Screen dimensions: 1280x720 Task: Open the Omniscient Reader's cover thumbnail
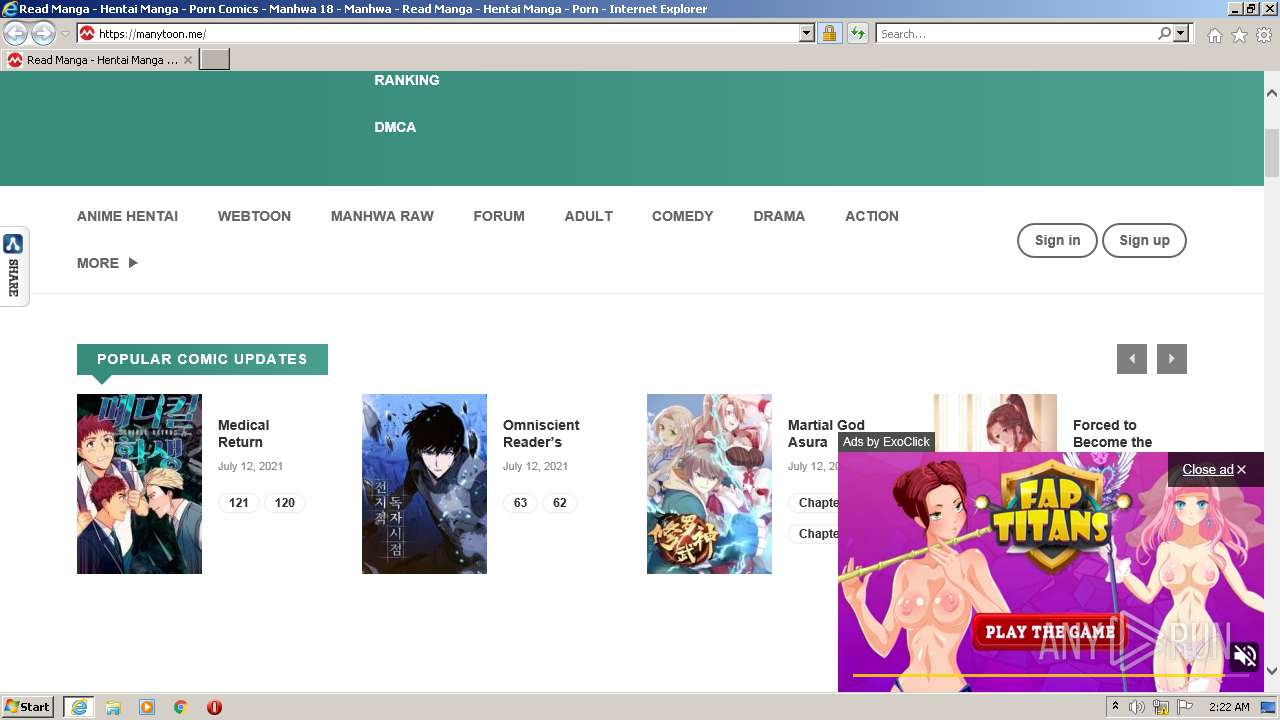tap(424, 484)
